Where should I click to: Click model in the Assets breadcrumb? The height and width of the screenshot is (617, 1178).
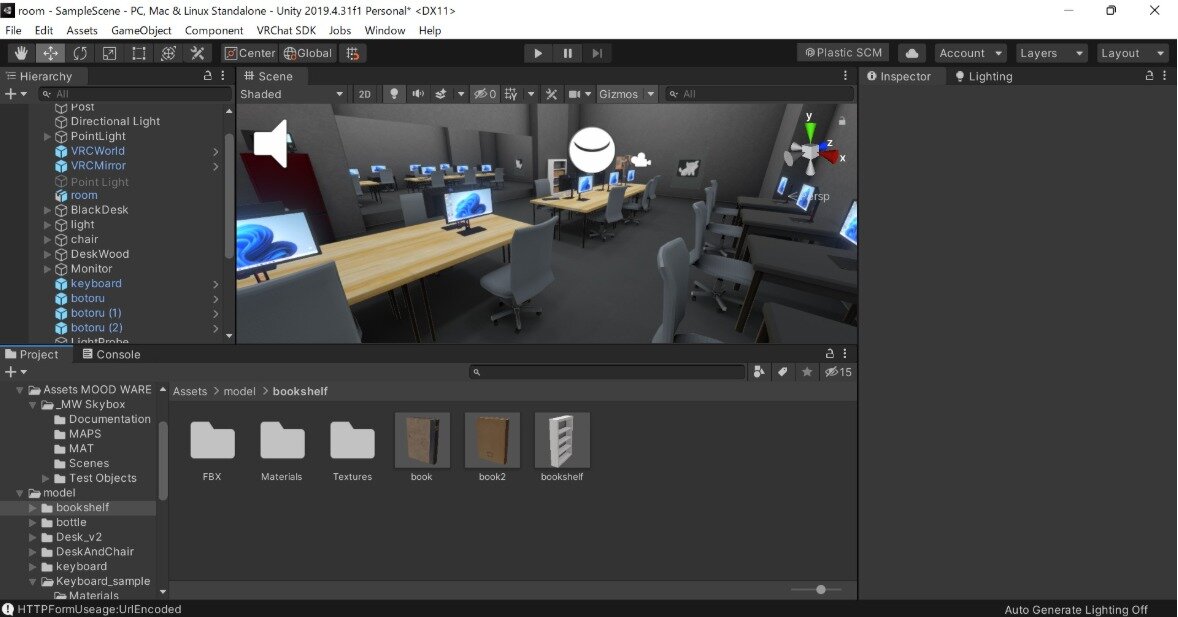(239, 391)
